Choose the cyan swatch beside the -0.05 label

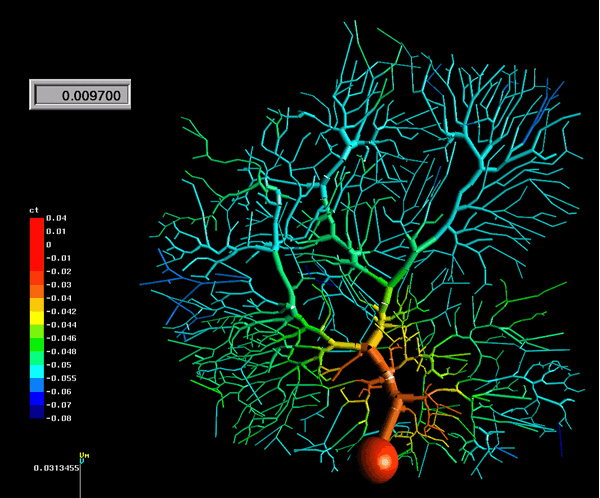click(37, 365)
